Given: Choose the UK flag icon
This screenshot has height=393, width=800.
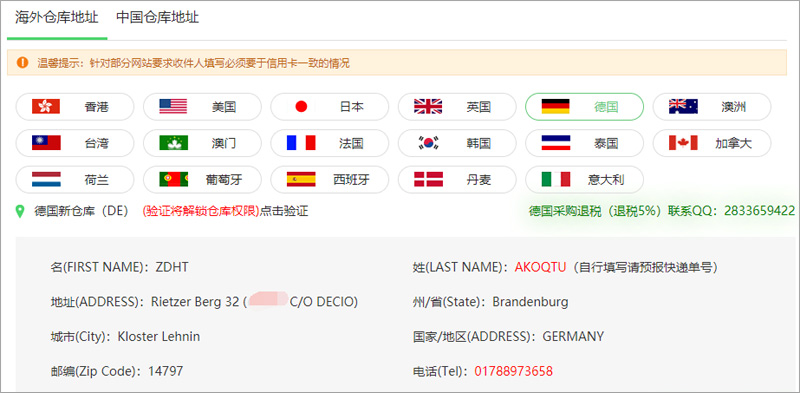Looking at the screenshot, I should 428,107.
